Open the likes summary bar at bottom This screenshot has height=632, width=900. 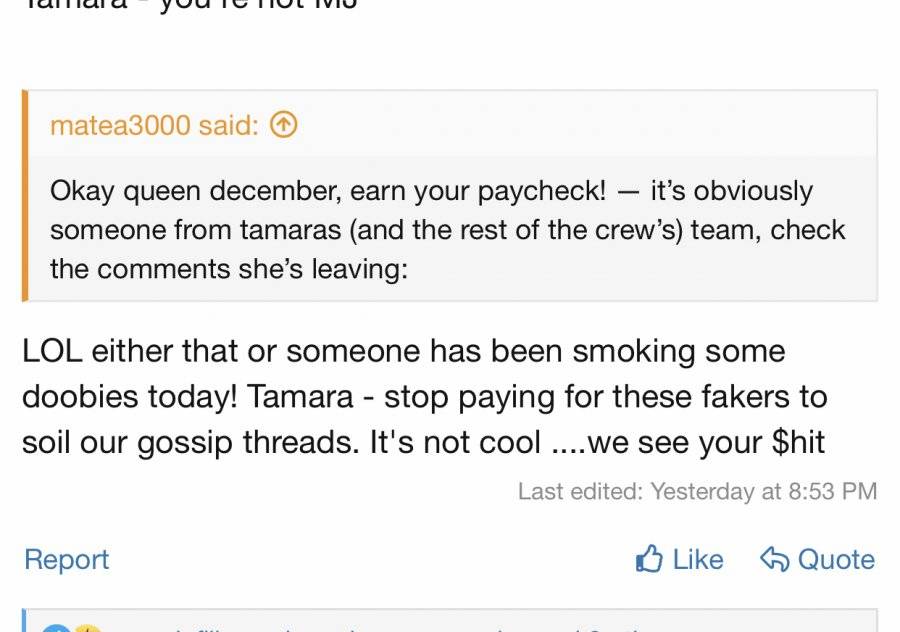pos(449,621)
